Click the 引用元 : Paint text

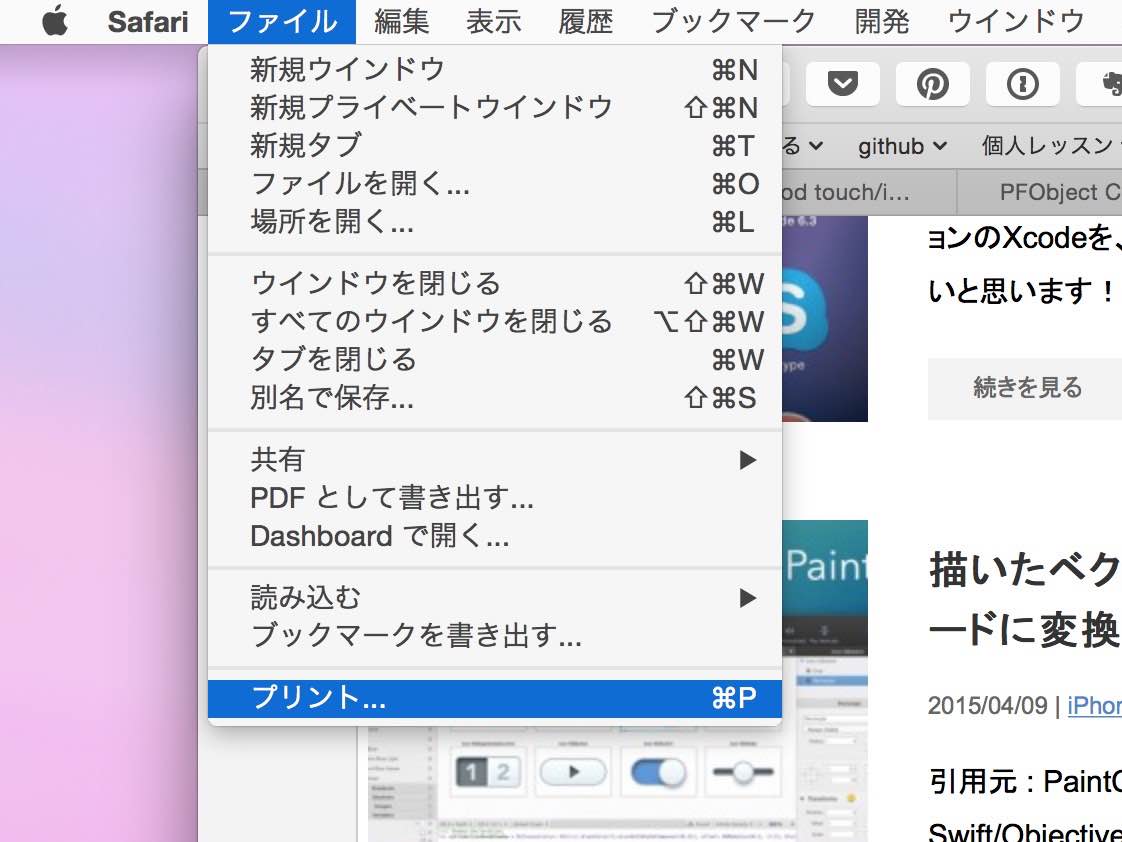click(x=1025, y=781)
